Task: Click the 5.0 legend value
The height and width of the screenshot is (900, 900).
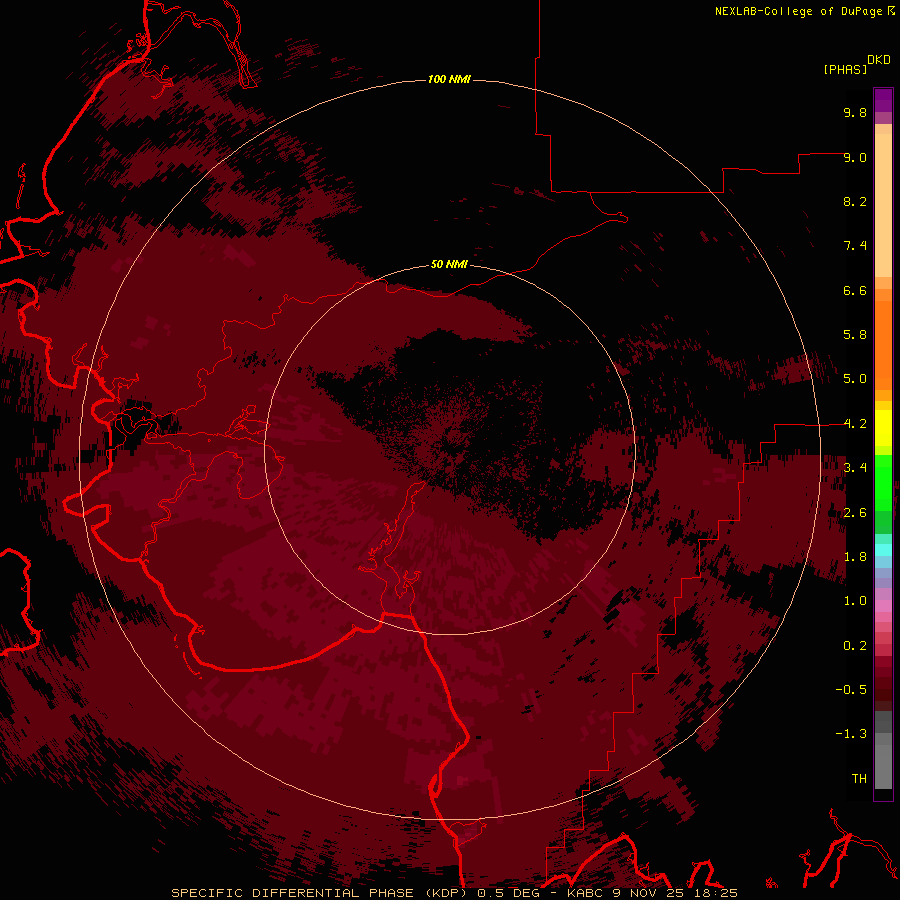Action: (855, 379)
